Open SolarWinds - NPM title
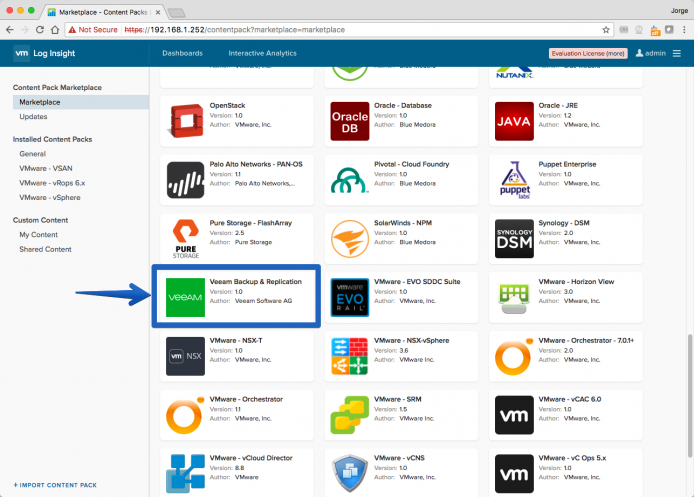Viewport: 694px width, 497px height. tap(403, 223)
